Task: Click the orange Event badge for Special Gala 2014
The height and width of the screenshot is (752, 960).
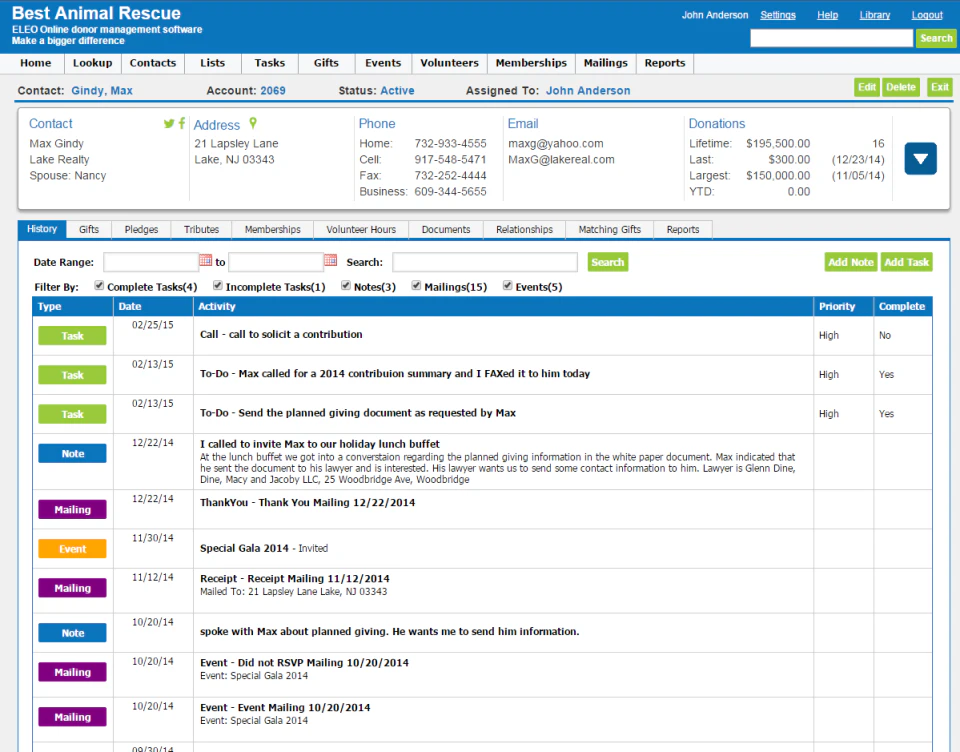Action: pos(71,549)
